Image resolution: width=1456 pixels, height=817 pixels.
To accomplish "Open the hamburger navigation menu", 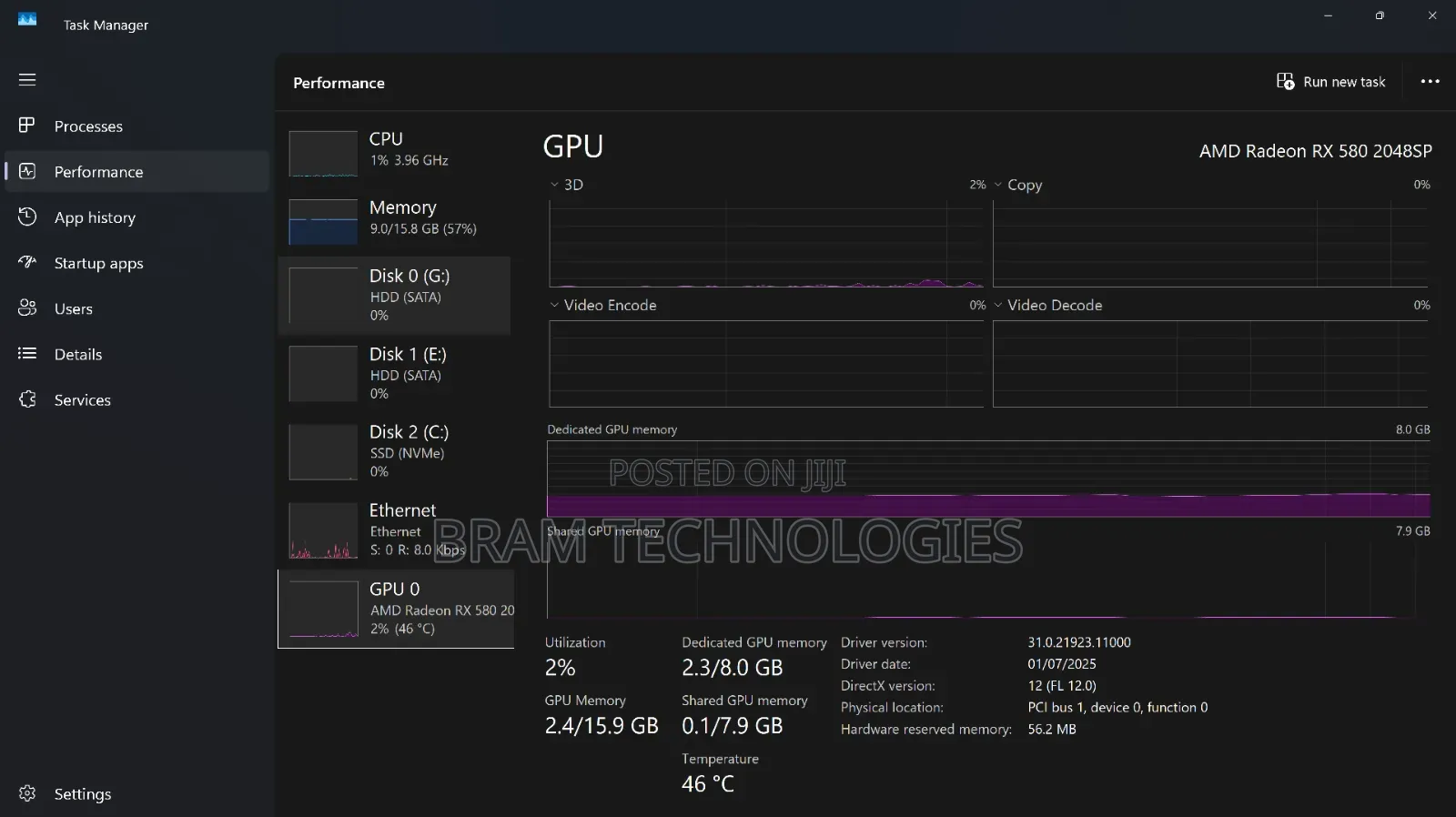I will coord(27,80).
